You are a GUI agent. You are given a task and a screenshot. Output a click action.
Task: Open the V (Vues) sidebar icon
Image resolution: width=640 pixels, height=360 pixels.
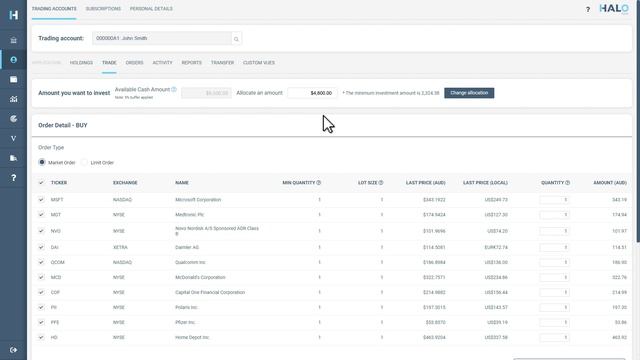(x=13, y=138)
